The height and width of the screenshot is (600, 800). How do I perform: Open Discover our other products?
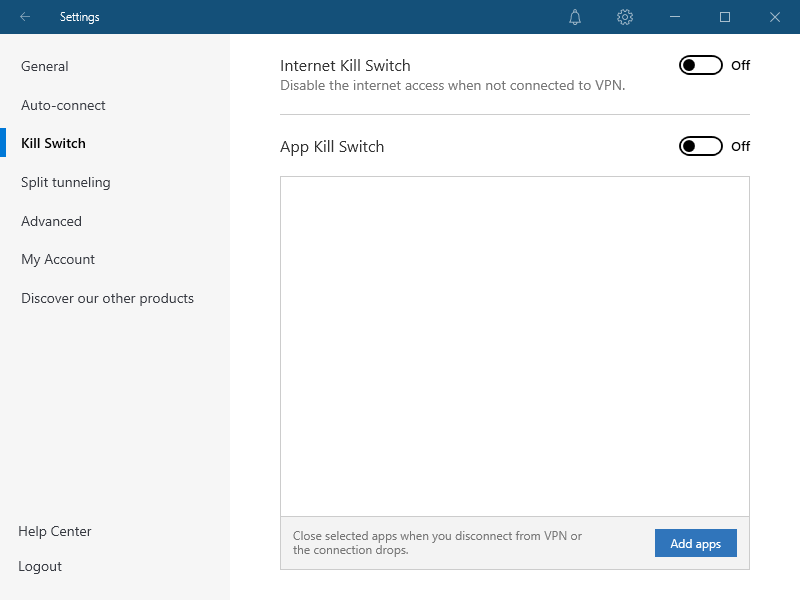click(108, 298)
